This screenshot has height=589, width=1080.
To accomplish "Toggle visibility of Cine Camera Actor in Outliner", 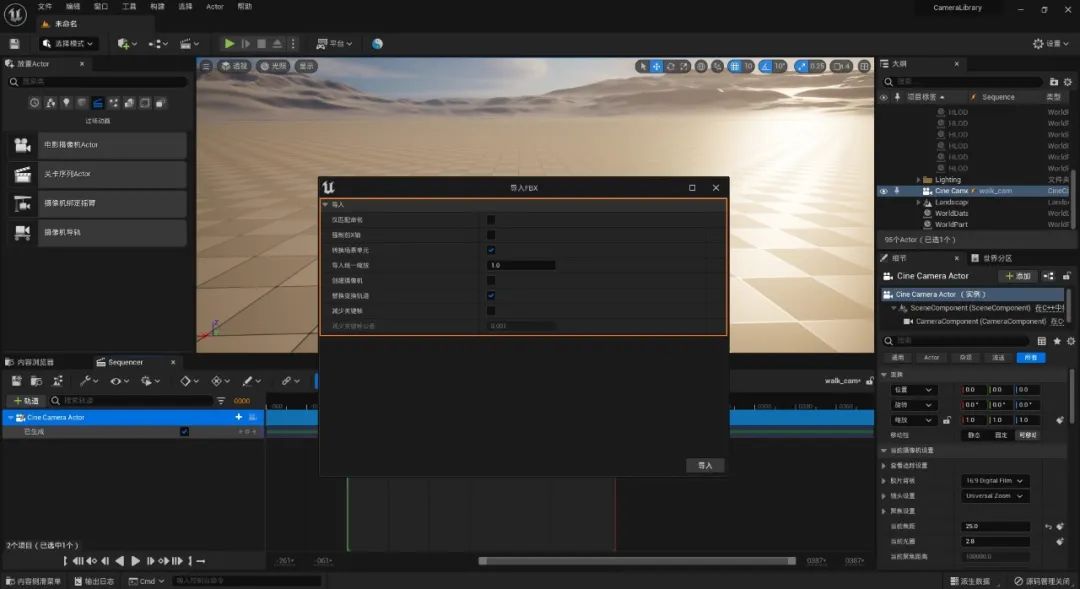I will 883,191.
